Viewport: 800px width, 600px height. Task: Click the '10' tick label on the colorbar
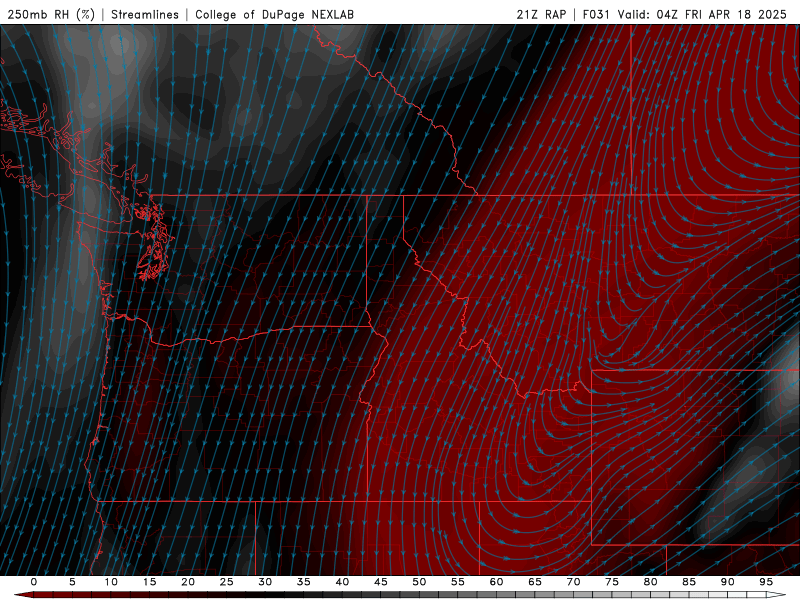point(111,582)
